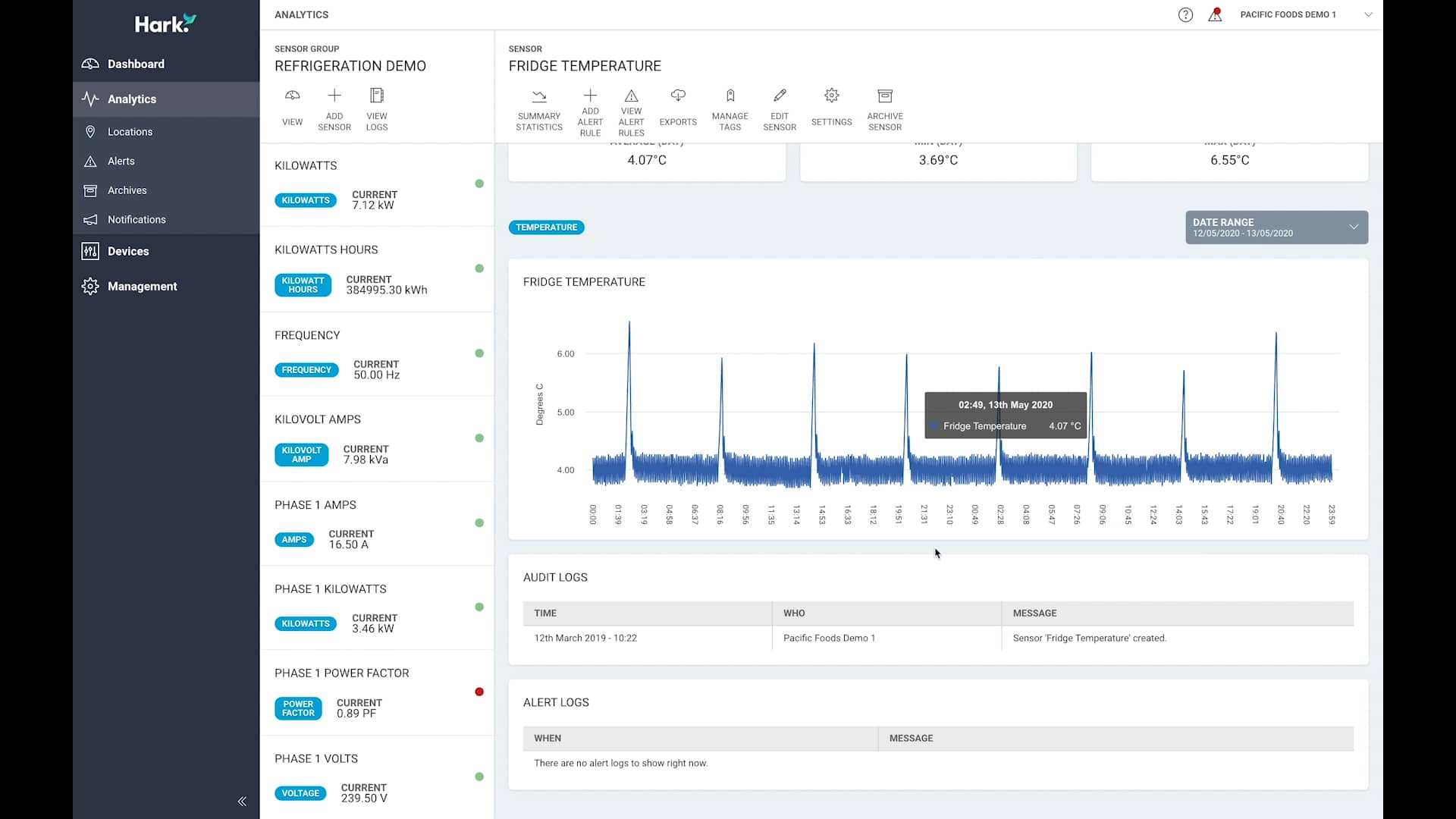Select the Exports icon

point(678,106)
